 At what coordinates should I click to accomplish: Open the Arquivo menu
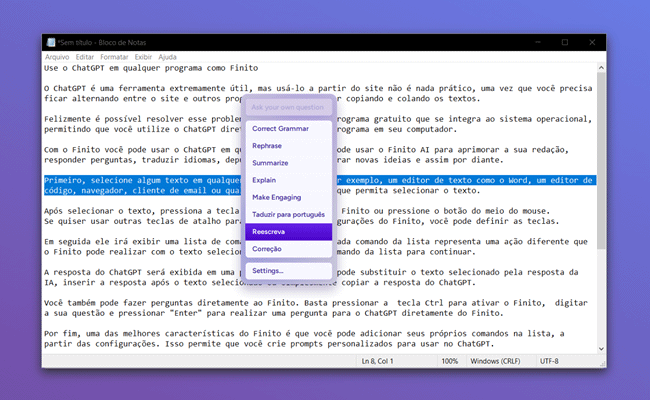click(57, 57)
